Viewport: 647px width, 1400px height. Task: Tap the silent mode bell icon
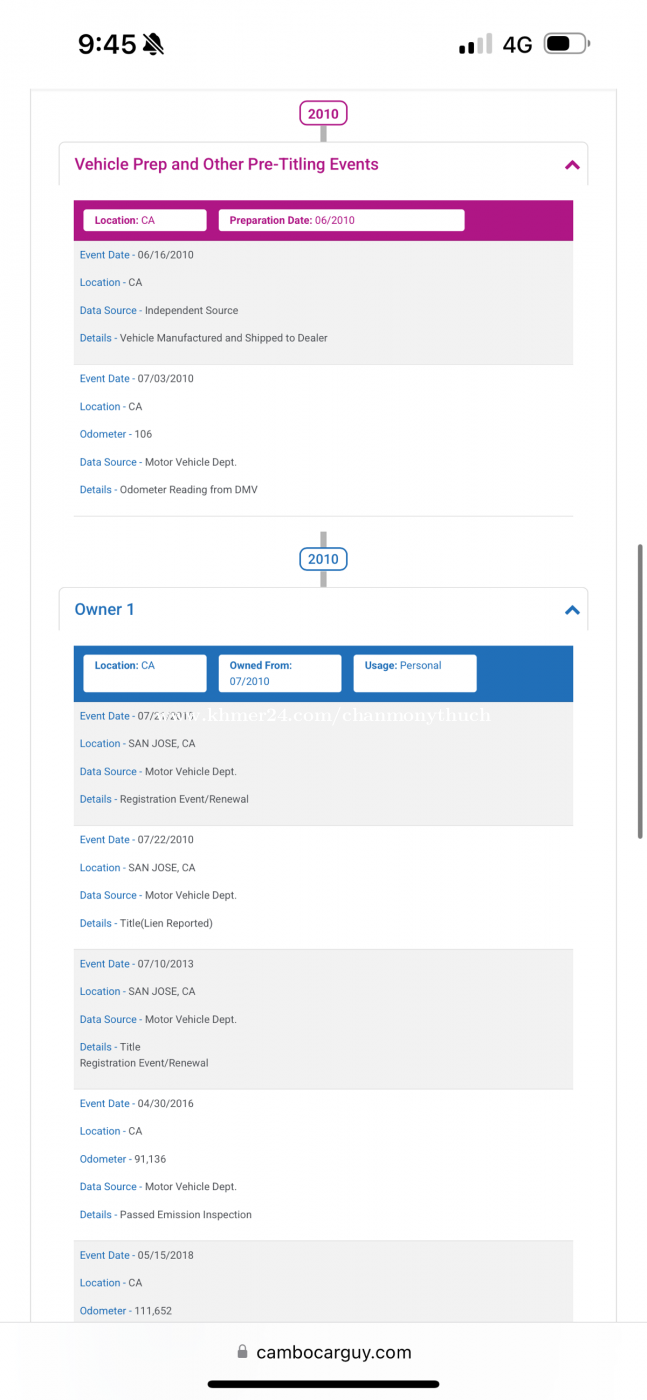(153, 44)
